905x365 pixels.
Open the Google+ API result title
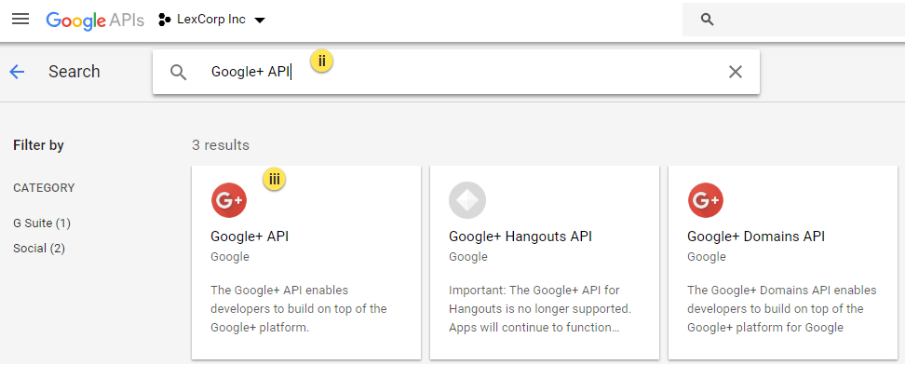(x=249, y=236)
